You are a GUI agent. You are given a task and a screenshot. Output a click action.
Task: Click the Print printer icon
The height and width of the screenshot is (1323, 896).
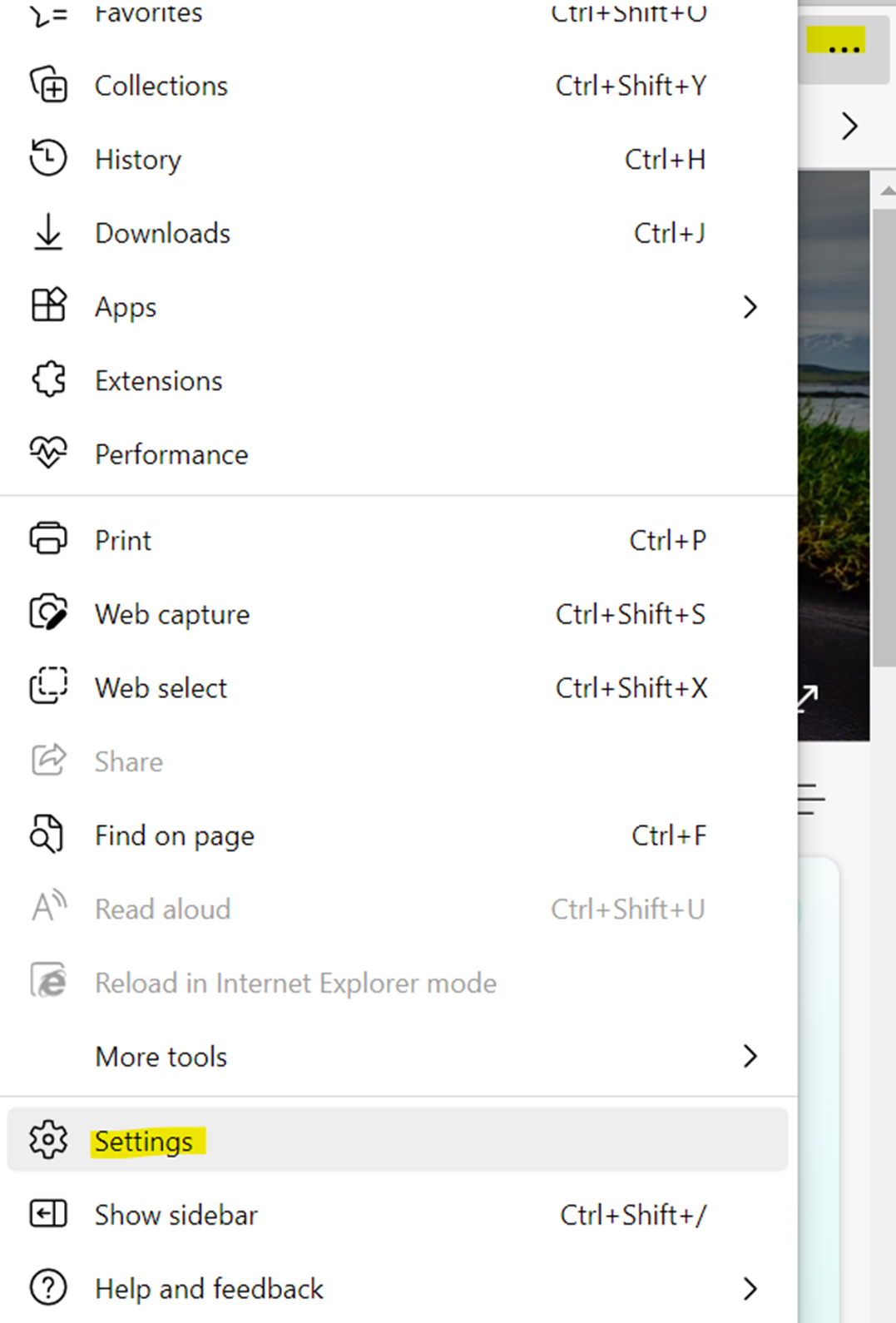(48, 540)
